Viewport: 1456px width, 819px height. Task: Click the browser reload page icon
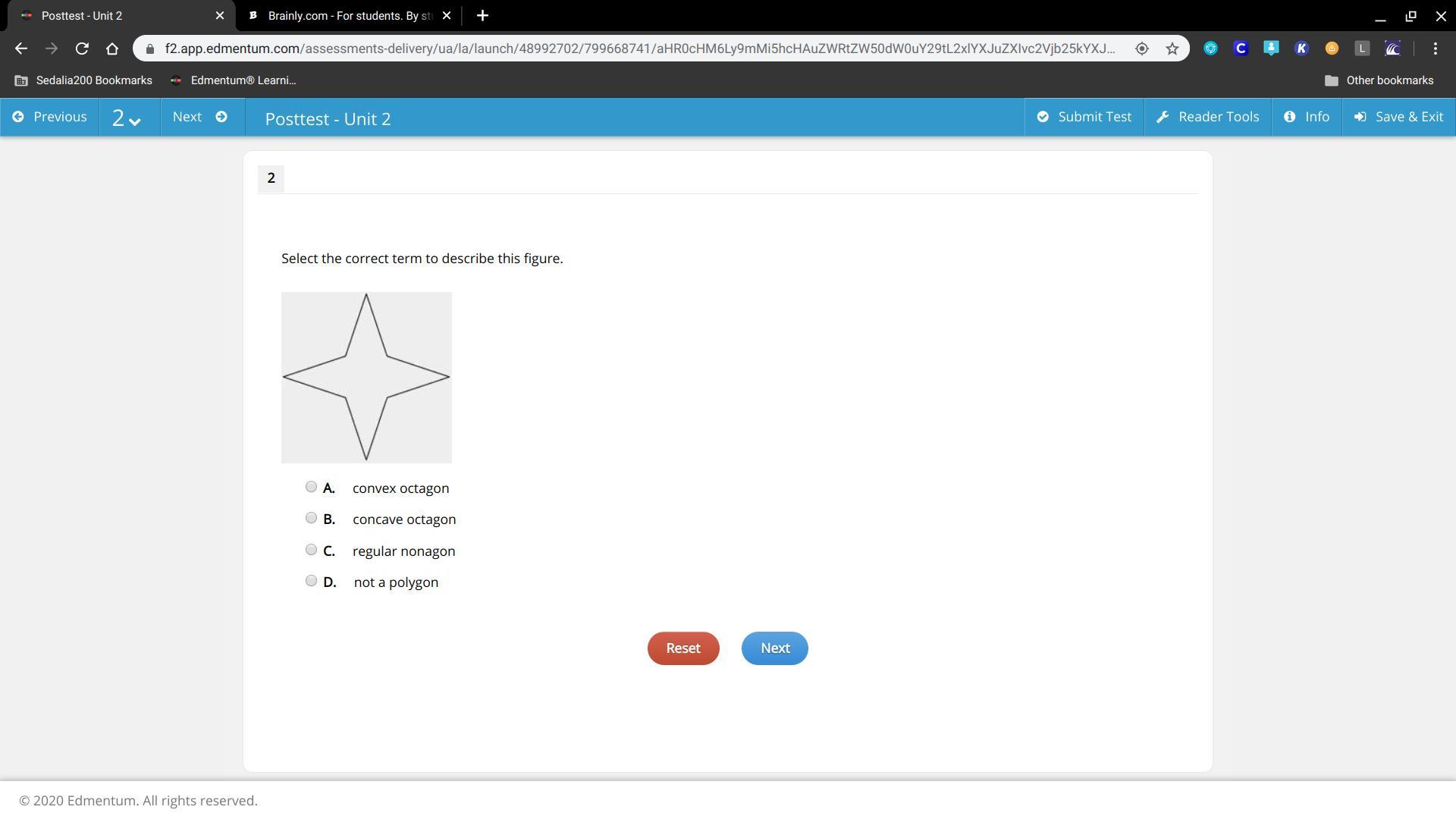(x=82, y=49)
